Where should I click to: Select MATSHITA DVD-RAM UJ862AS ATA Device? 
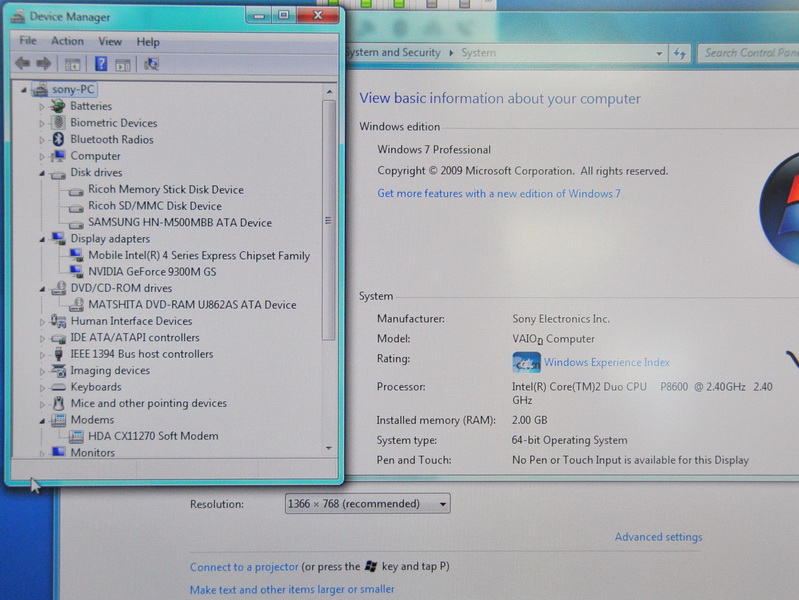192,305
